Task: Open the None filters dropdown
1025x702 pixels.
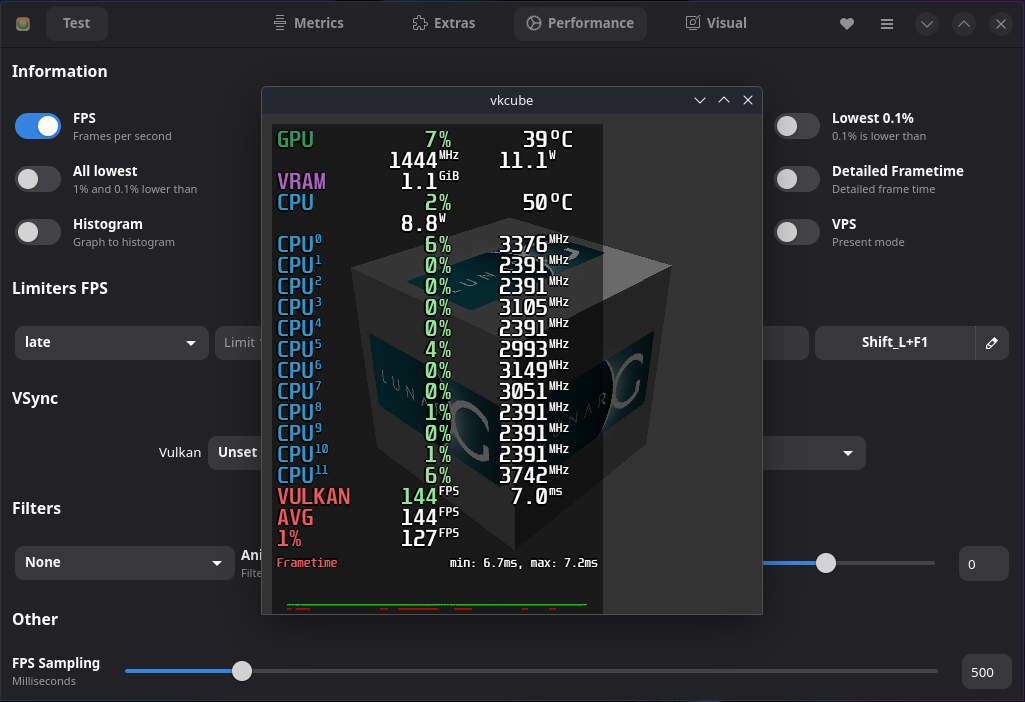Action: pos(124,563)
